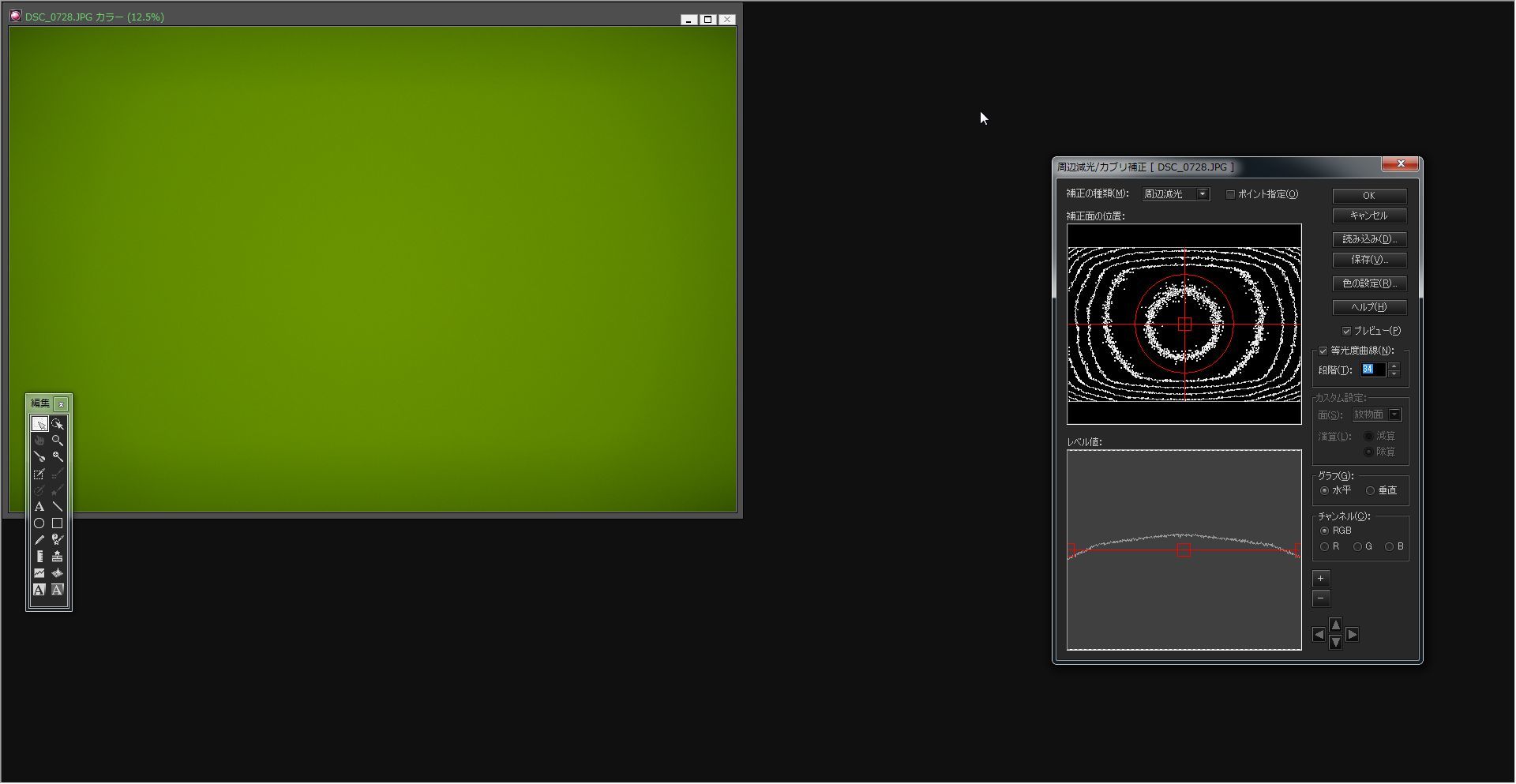The width and height of the screenshot is (1516, 784).
Task: Click the OK button
Action: tap(1369, 196)
